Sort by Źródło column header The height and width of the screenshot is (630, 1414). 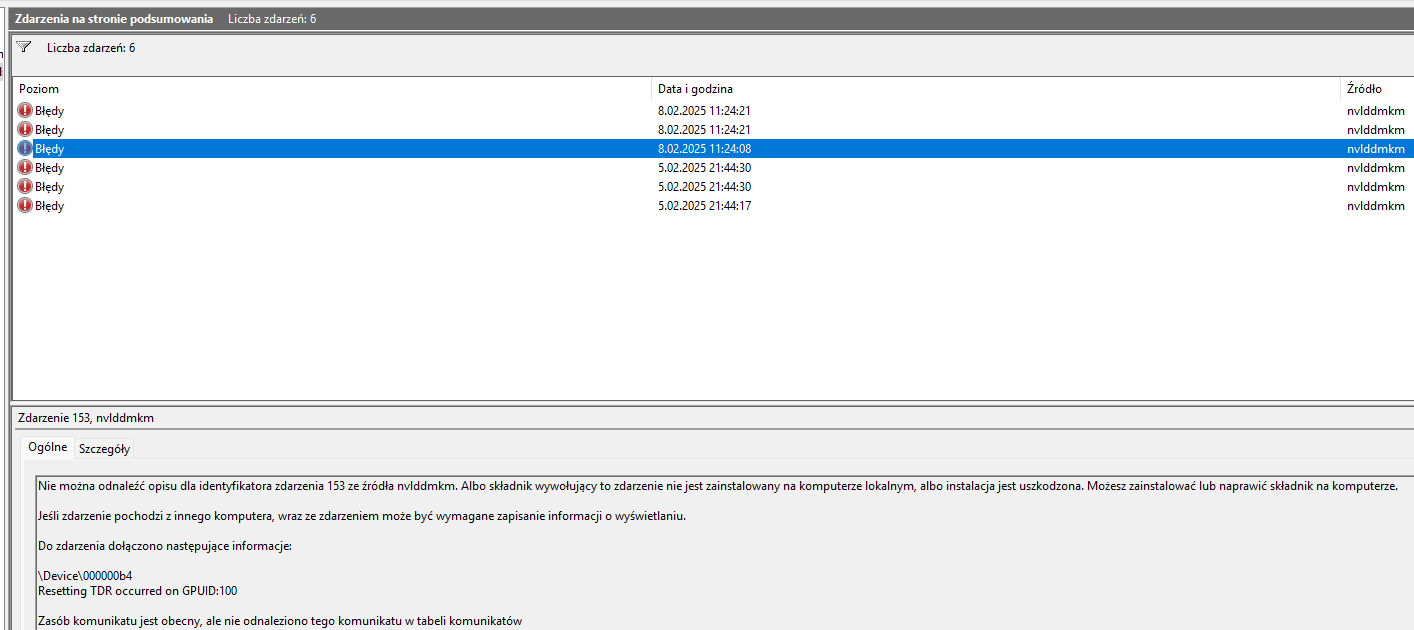(x=1377, y=89)
